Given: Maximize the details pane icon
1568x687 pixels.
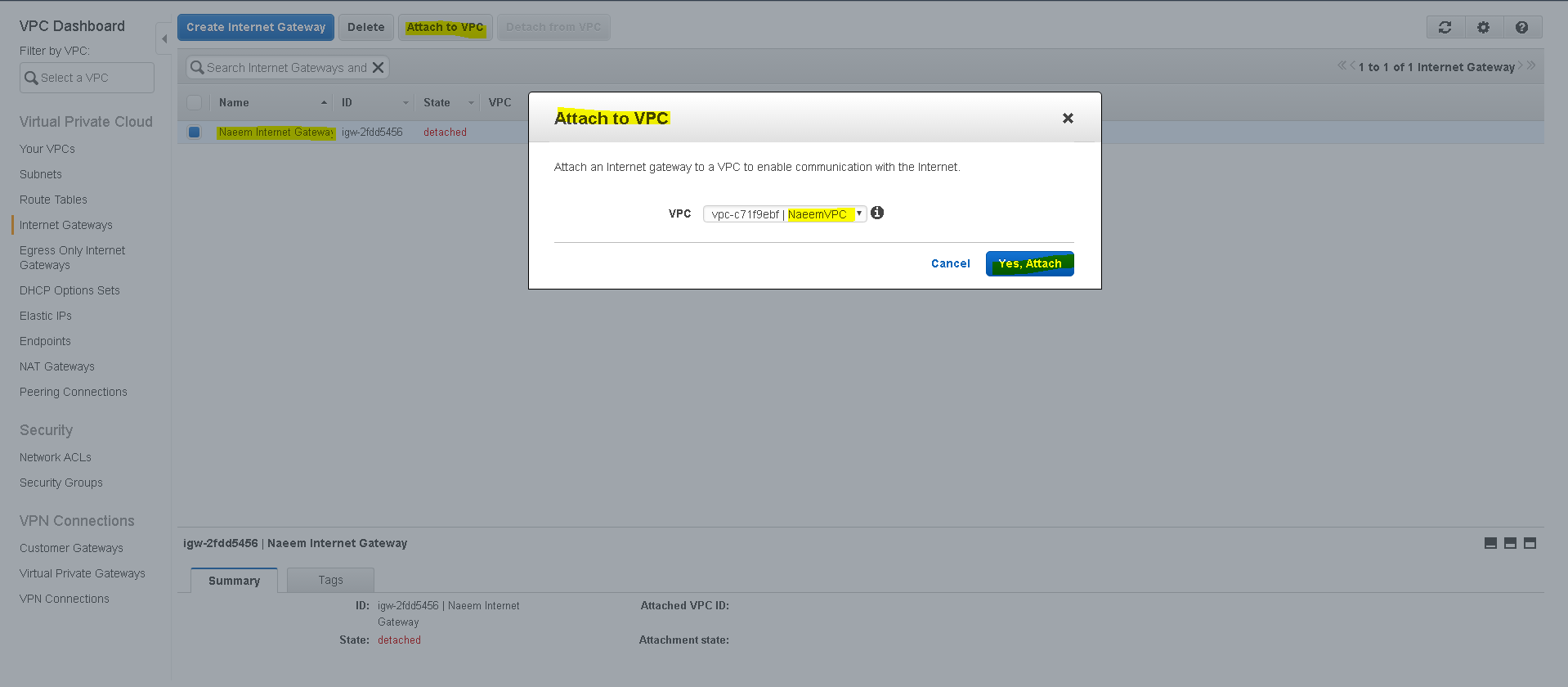Looking at the screenshot, I should (1530, 543).
